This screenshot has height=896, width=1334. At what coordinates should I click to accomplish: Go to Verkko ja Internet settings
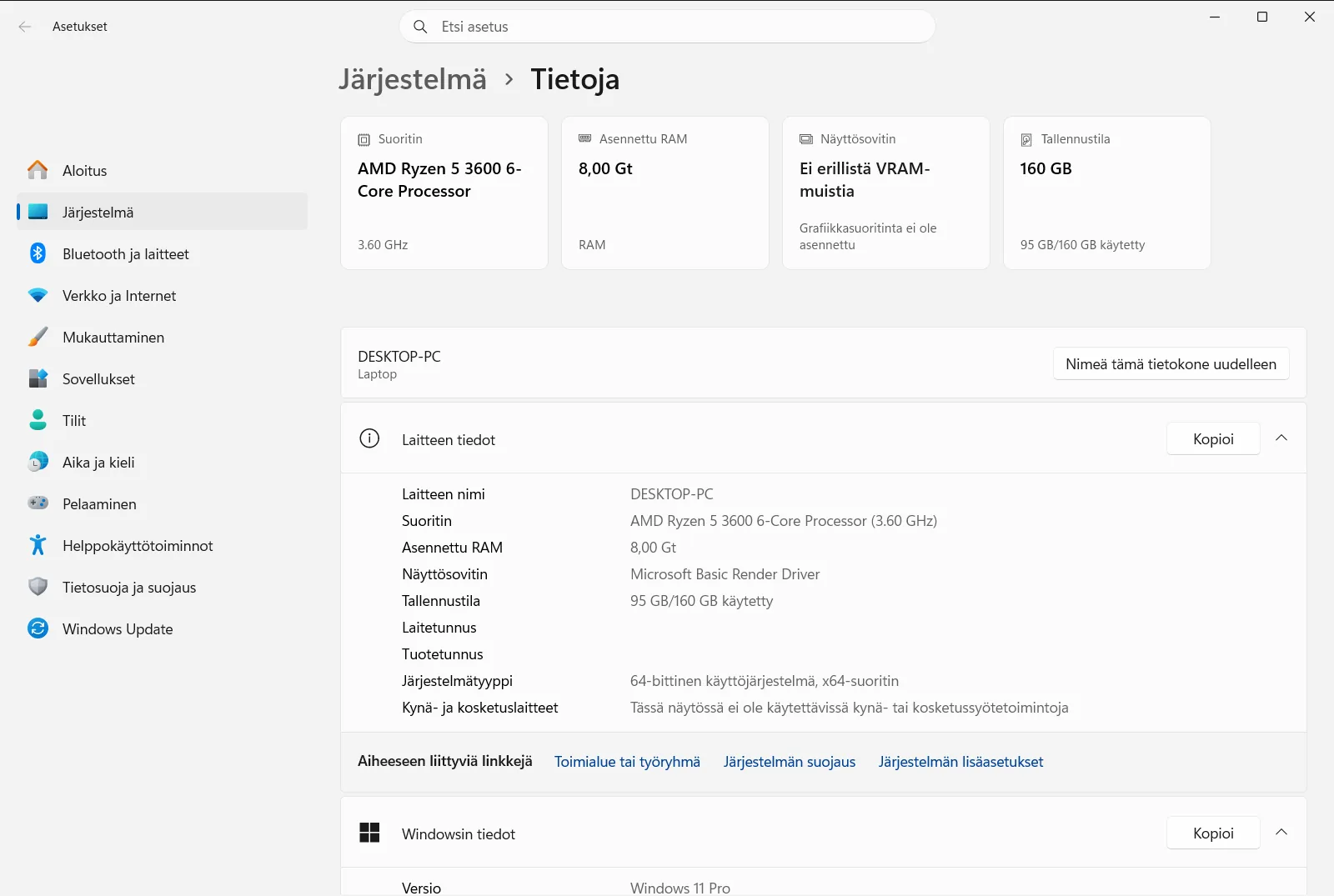point(162,295)
